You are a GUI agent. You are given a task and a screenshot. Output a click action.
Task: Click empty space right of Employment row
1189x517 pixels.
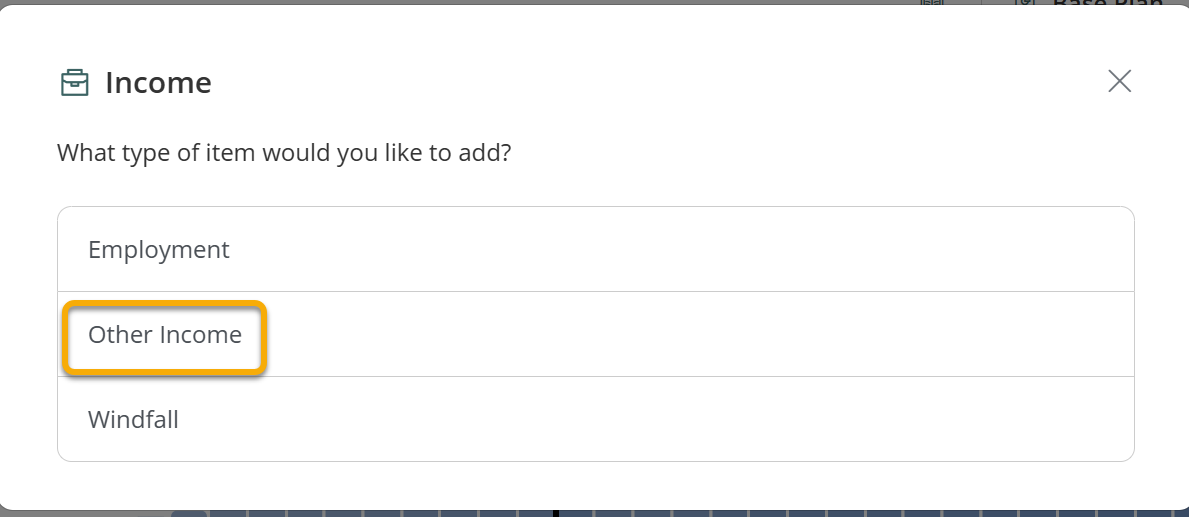tap(700, 249)
